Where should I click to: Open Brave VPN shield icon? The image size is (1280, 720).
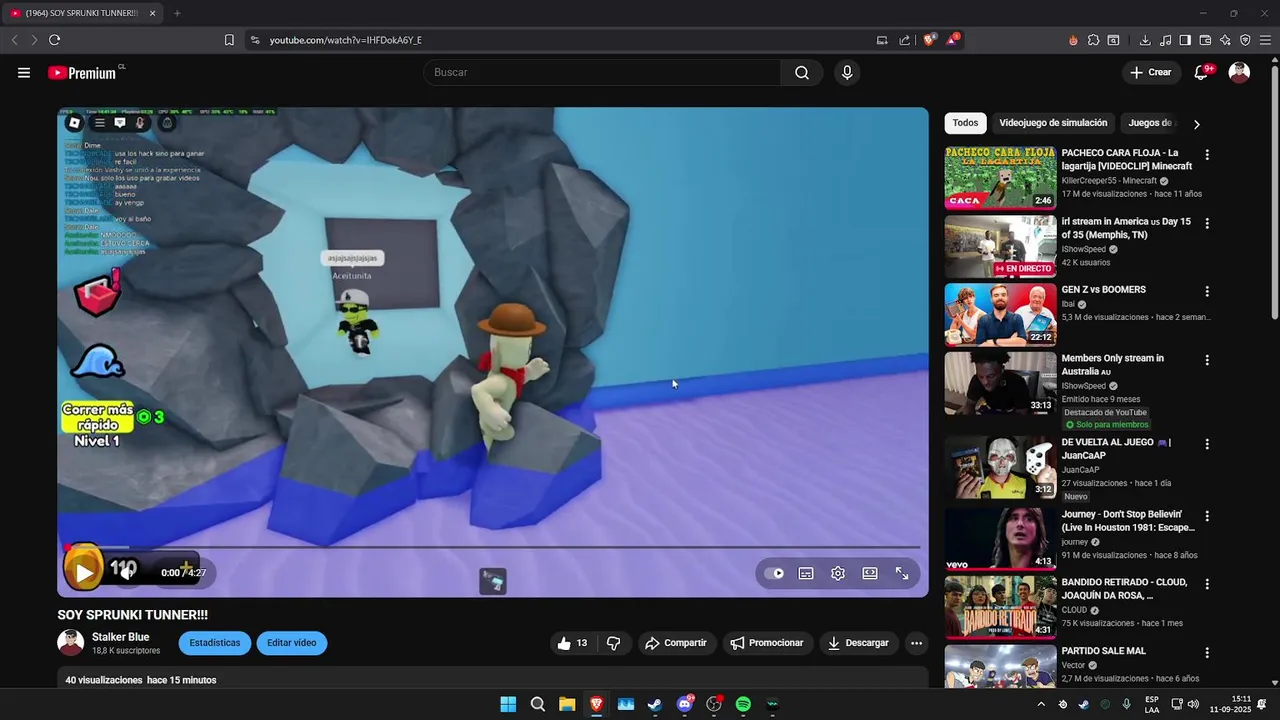click(1245, 40)
